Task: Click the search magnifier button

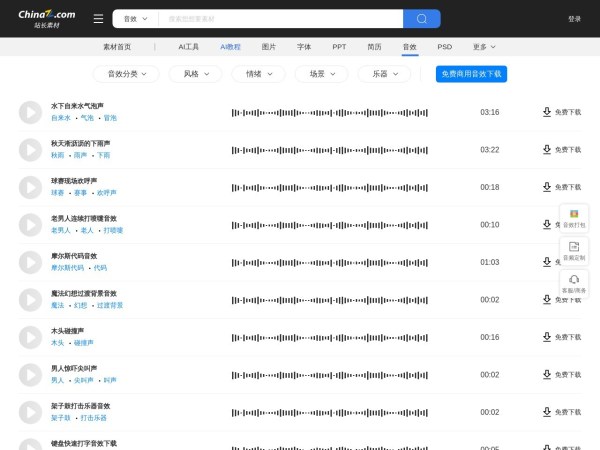Action: point(421,19)
